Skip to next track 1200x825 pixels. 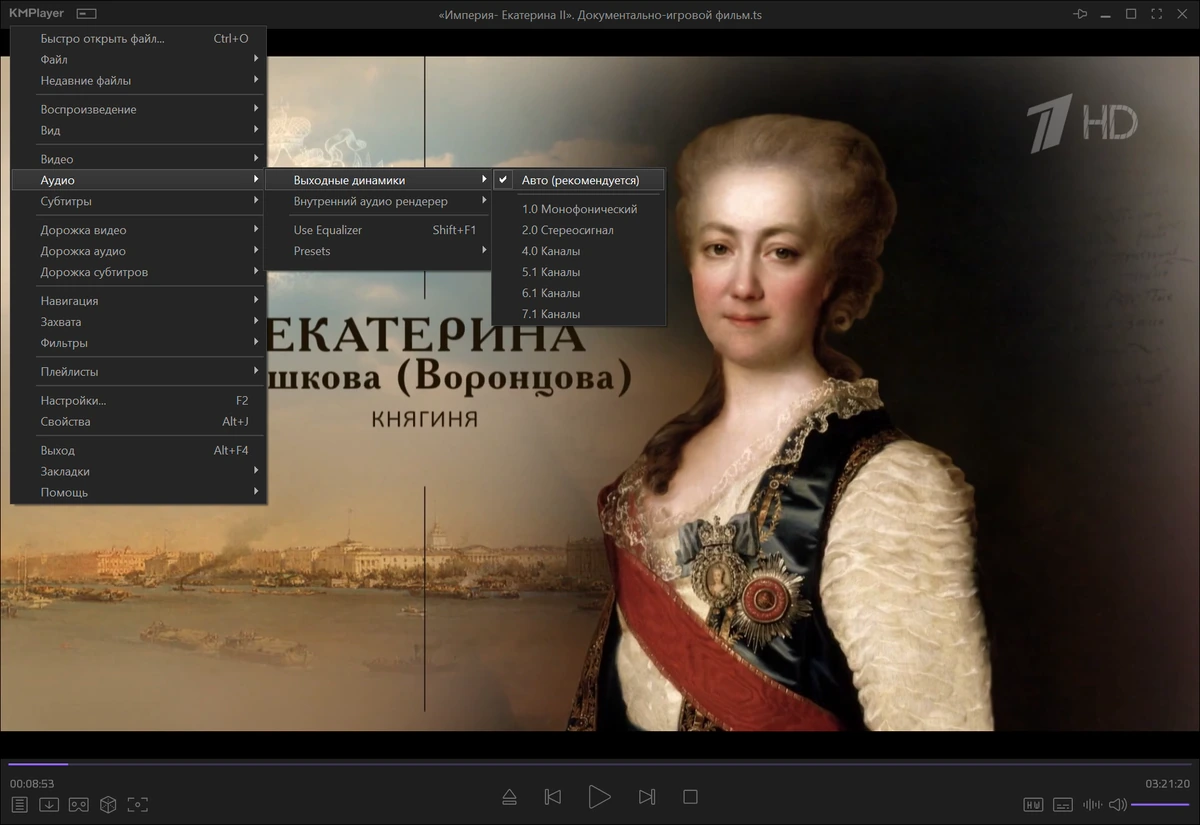[x=646, y=797]
